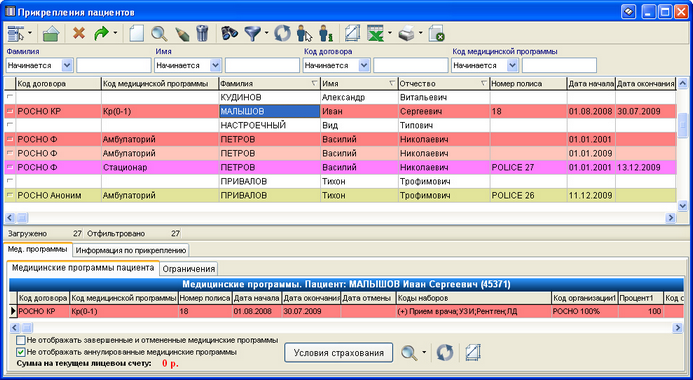
Task: Open search with binoculars icon
Action: coord(229,33)
